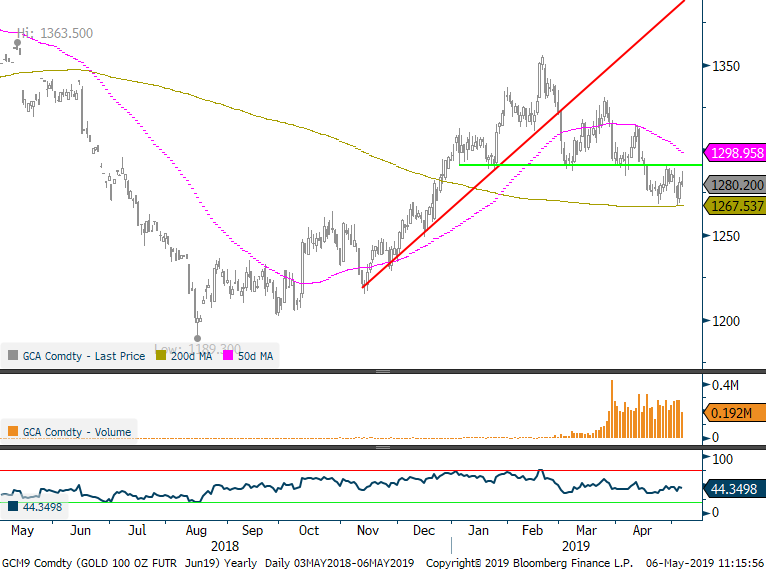Click the olive 200d MA legend swatch
Image resolution: width=766 pixels, height=571 pixels.
(x=161, y=356)
